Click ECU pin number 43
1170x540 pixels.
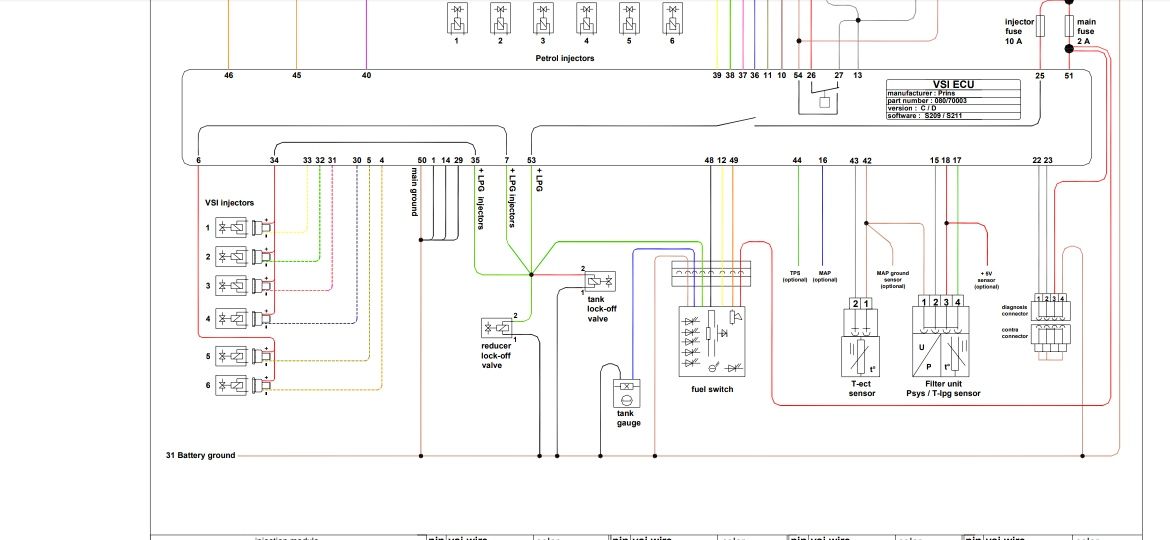(854, 160)
